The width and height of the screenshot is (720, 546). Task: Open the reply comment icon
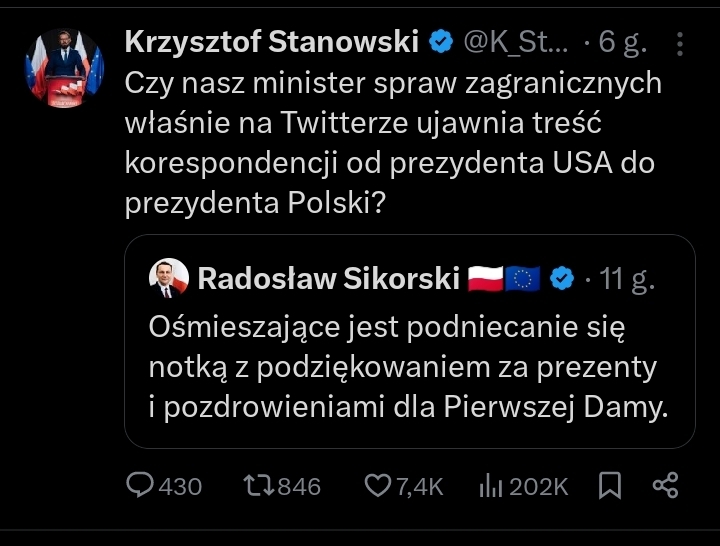tap(138, 486)
